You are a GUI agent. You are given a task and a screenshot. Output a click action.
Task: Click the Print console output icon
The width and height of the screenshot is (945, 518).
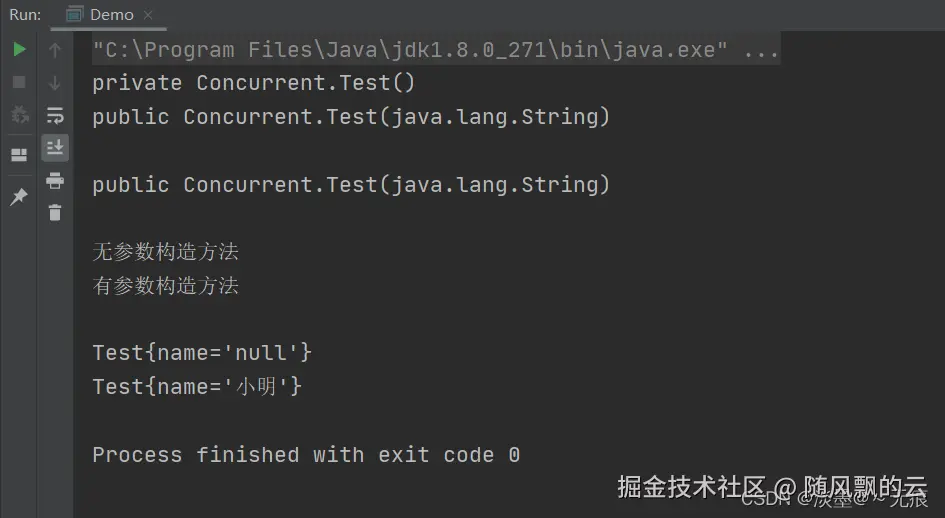[x=55, y=180]
